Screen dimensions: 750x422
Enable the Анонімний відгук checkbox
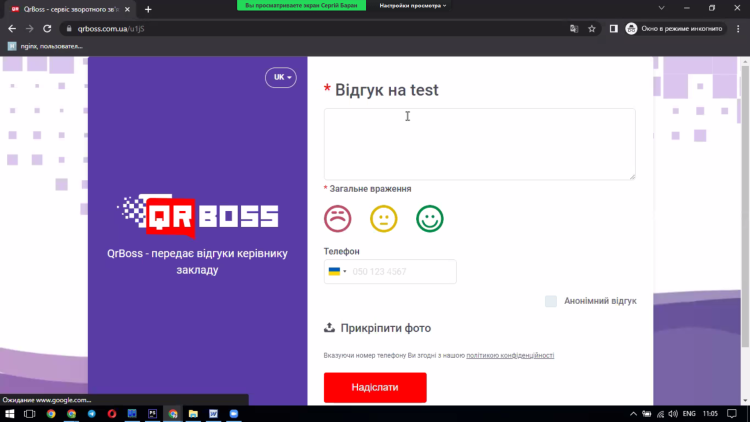pyautogui.click(x=551, y=301)
